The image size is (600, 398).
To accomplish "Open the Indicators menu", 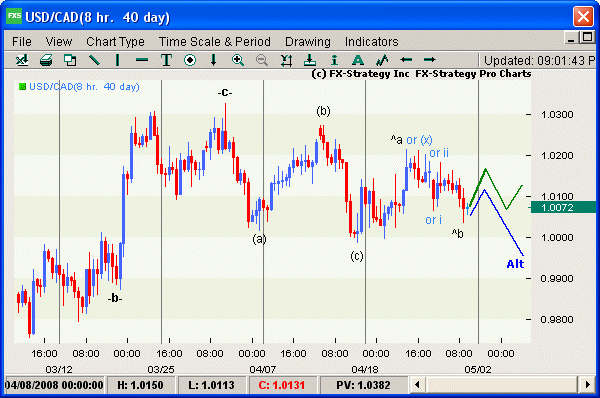I will click(x=371, y=41).
